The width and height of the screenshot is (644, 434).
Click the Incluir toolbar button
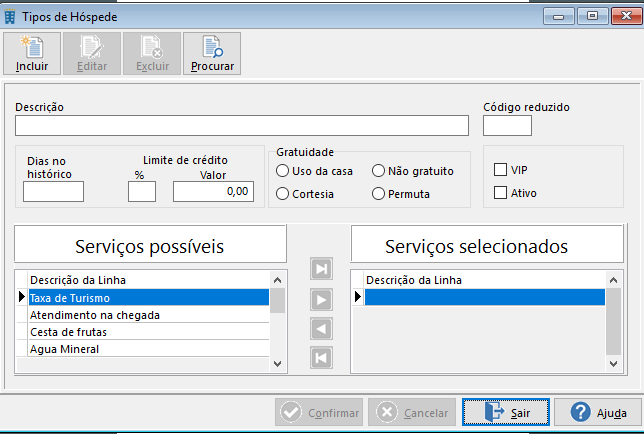[x=32, y=54]
